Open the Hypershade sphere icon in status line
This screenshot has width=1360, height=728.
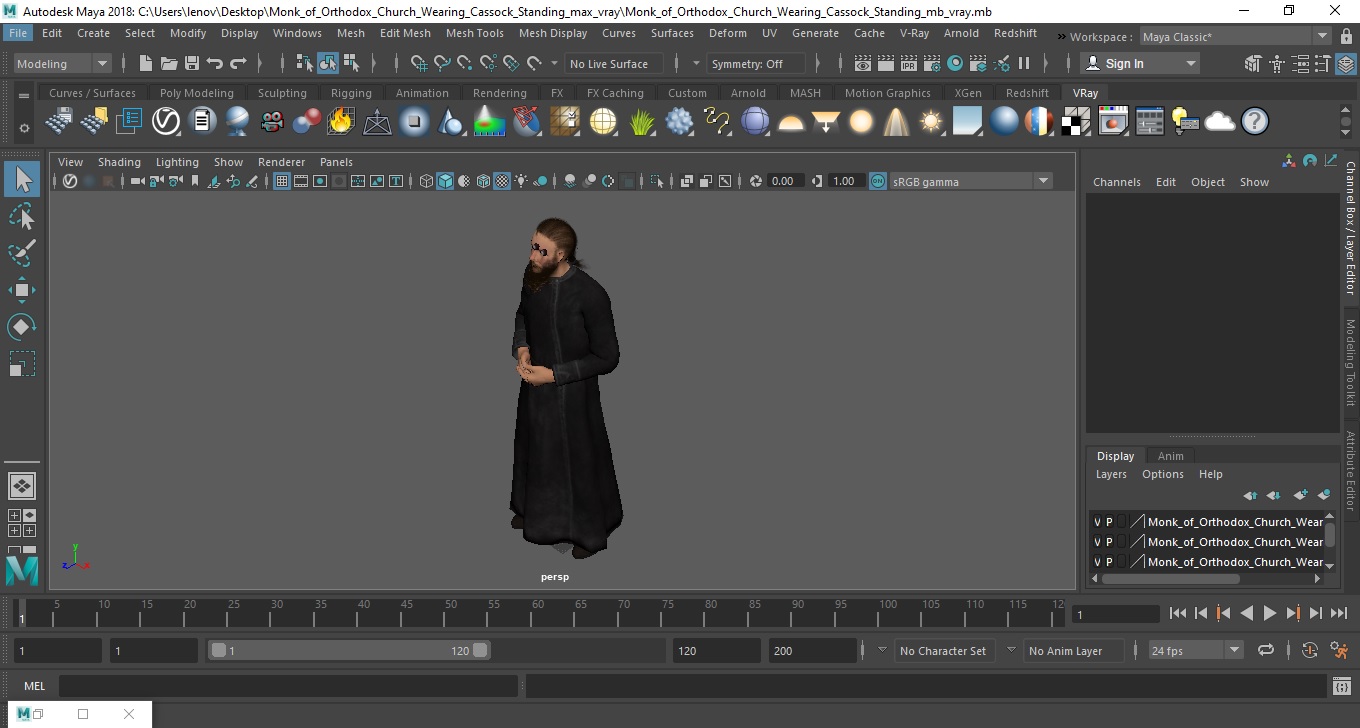pos(955,63)
